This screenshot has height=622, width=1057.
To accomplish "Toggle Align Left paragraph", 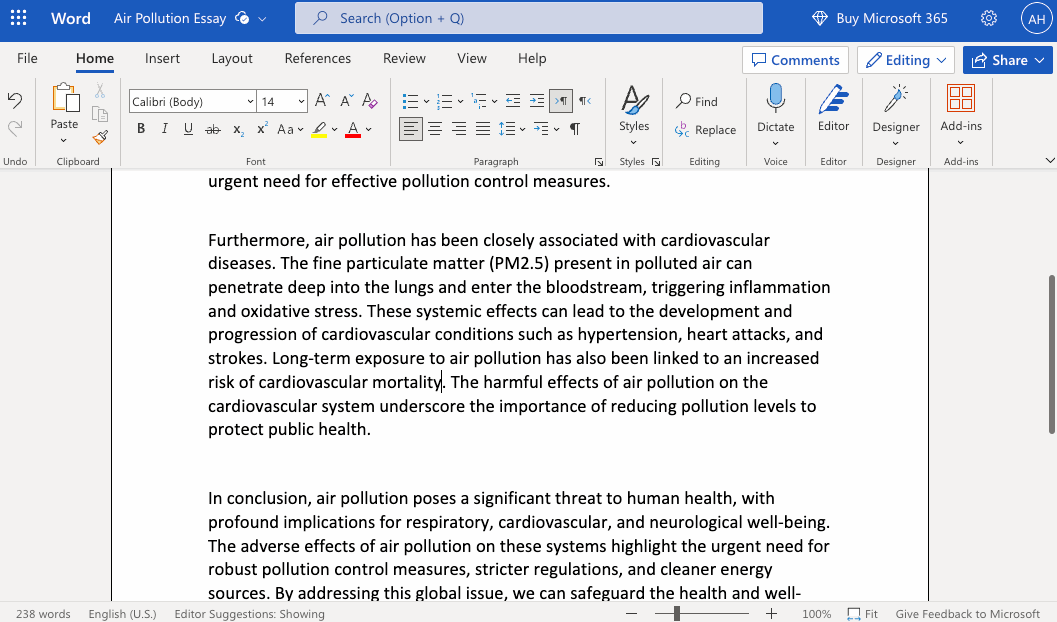I will tap(411, 129).
